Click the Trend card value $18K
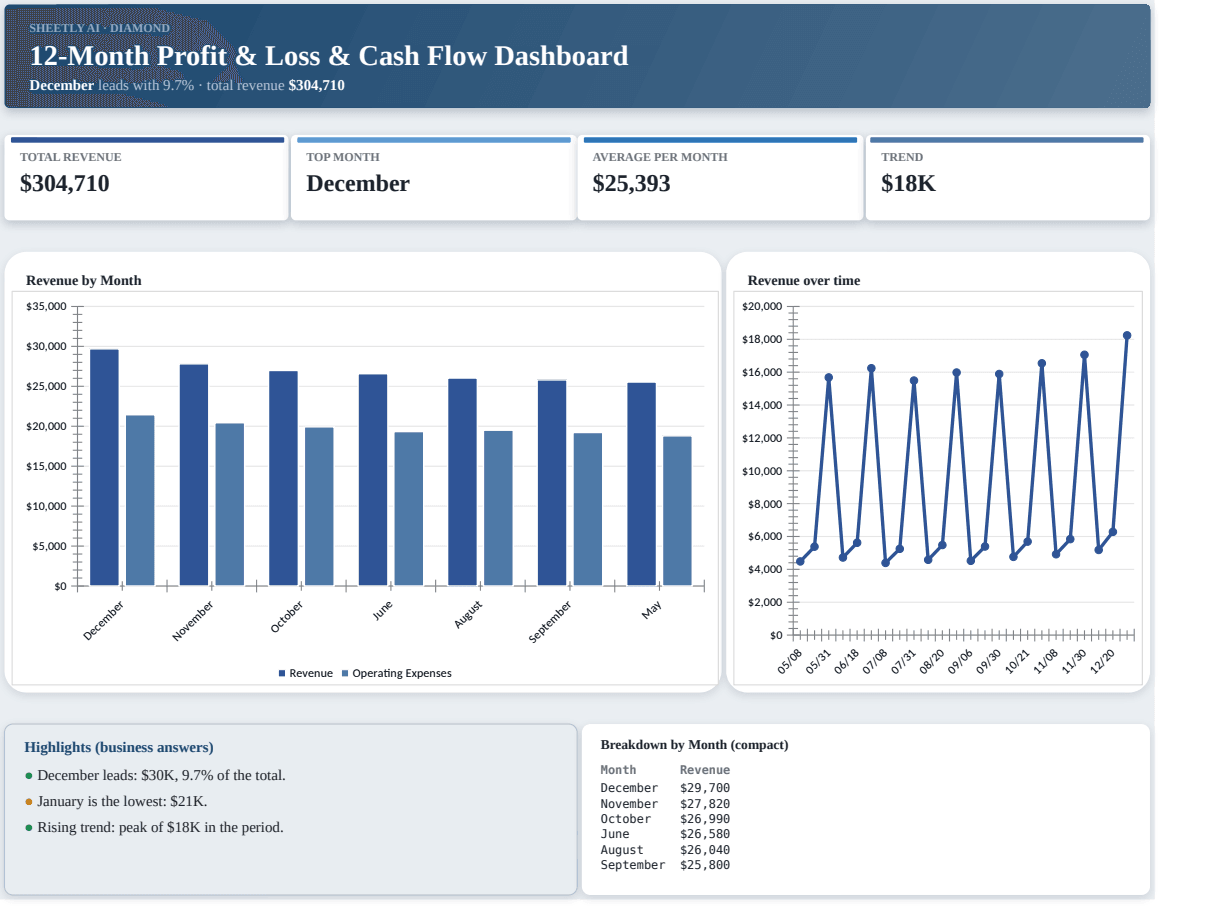Image resolution: width=1227 pixels, height=922 pixels. pos(908,184)
